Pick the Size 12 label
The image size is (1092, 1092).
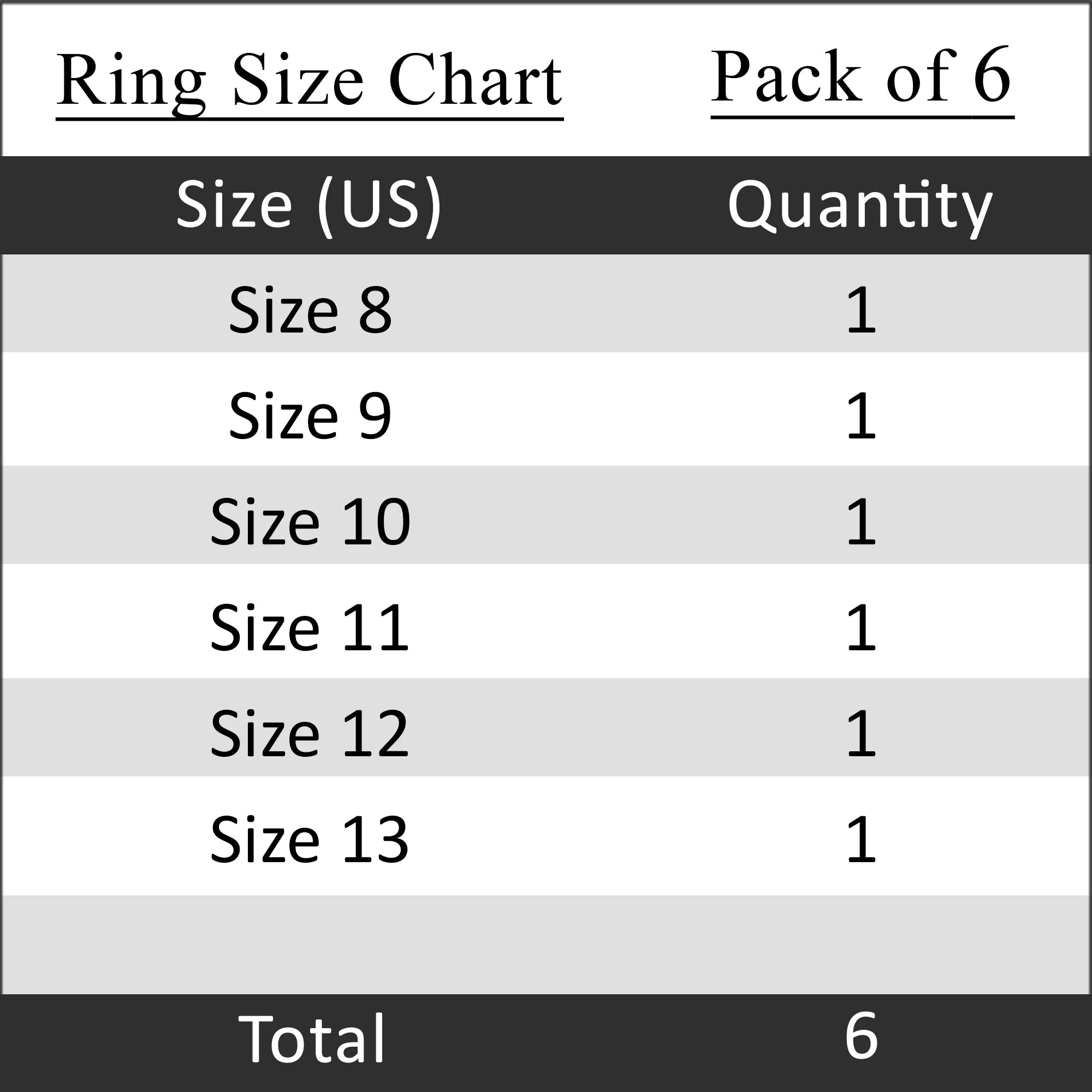pyautogui.click(x=310, y=733)
